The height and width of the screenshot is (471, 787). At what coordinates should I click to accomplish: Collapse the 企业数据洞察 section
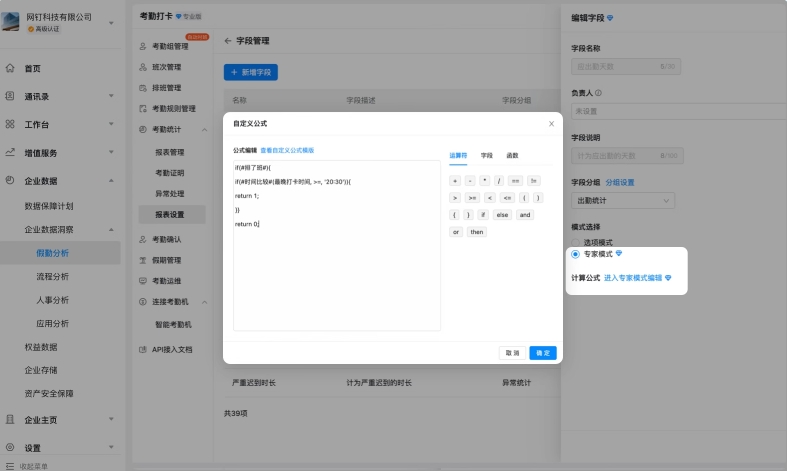[x=111, y=230]
